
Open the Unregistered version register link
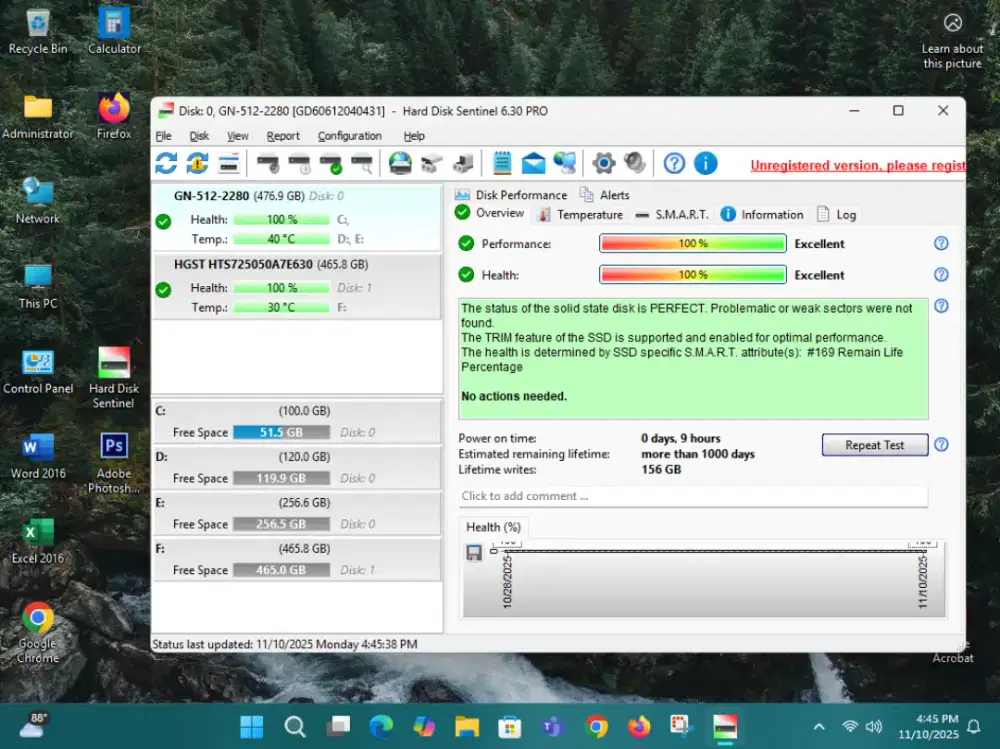tap(858, 165)
